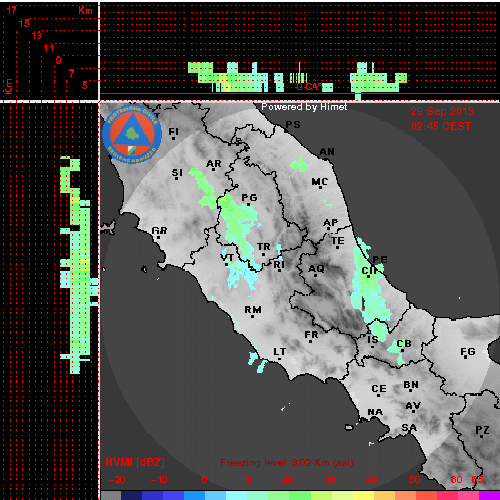Viewport: 500px width, 500px height.
Task: Click the 'Freezing level 3.02 Km (asl)' text
Action: click(x=287, y=463)
